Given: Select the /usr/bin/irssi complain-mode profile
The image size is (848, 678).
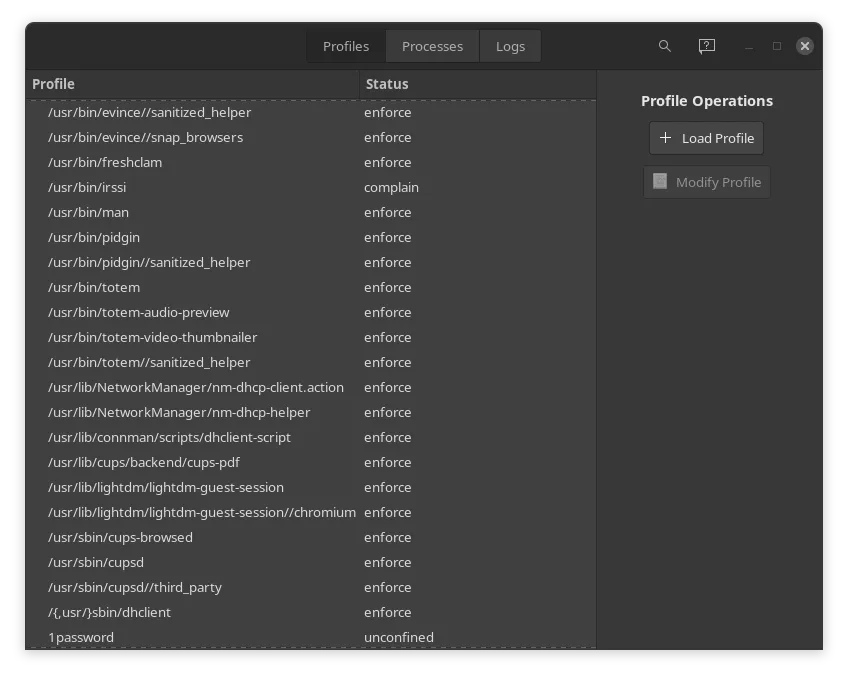Looking at the screenshot, I should pos(200,187).
